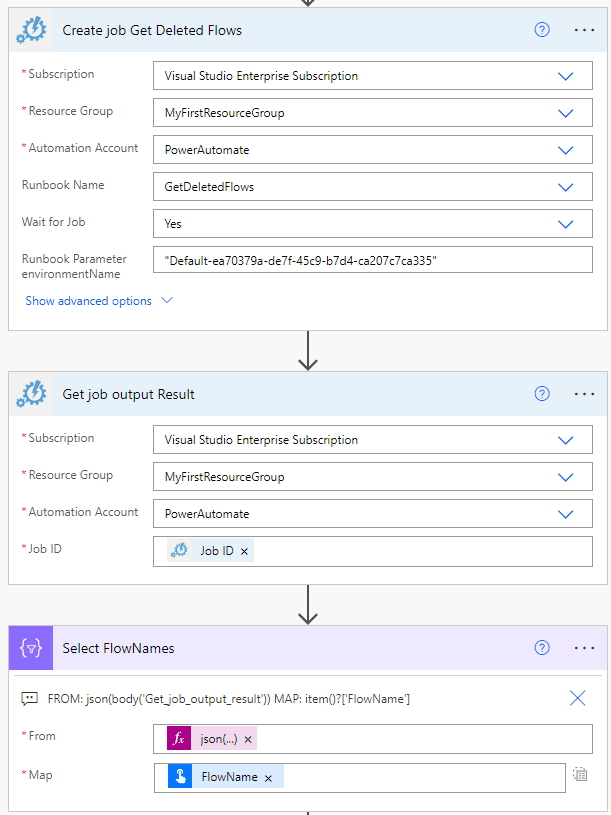Image resolution: width=611 pixels, height=815 pixels.
Task: Remove the Job ID dynamic content token
Action: tap(244, 551)
